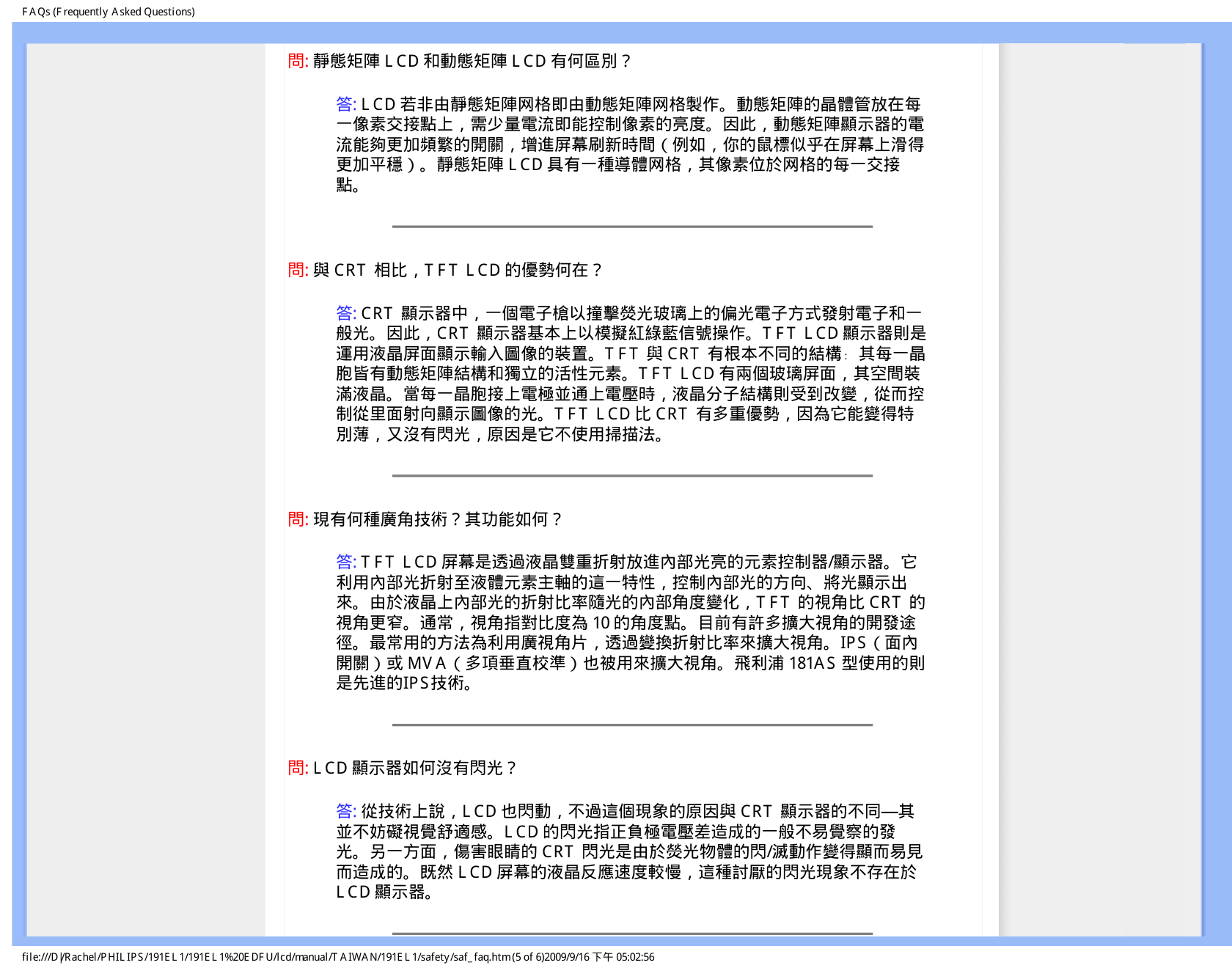Click the text '是先進的IPS技術。'
Image resolution: width=1232 pixels, height=968 pixels.
[x=405, y=683]
